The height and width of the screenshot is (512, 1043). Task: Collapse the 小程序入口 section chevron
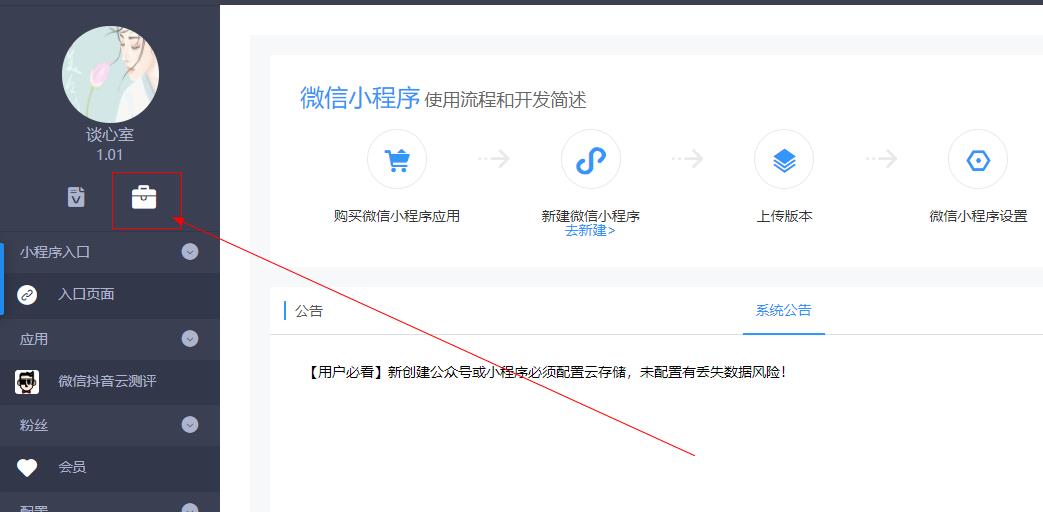click(x=190, y=252)
